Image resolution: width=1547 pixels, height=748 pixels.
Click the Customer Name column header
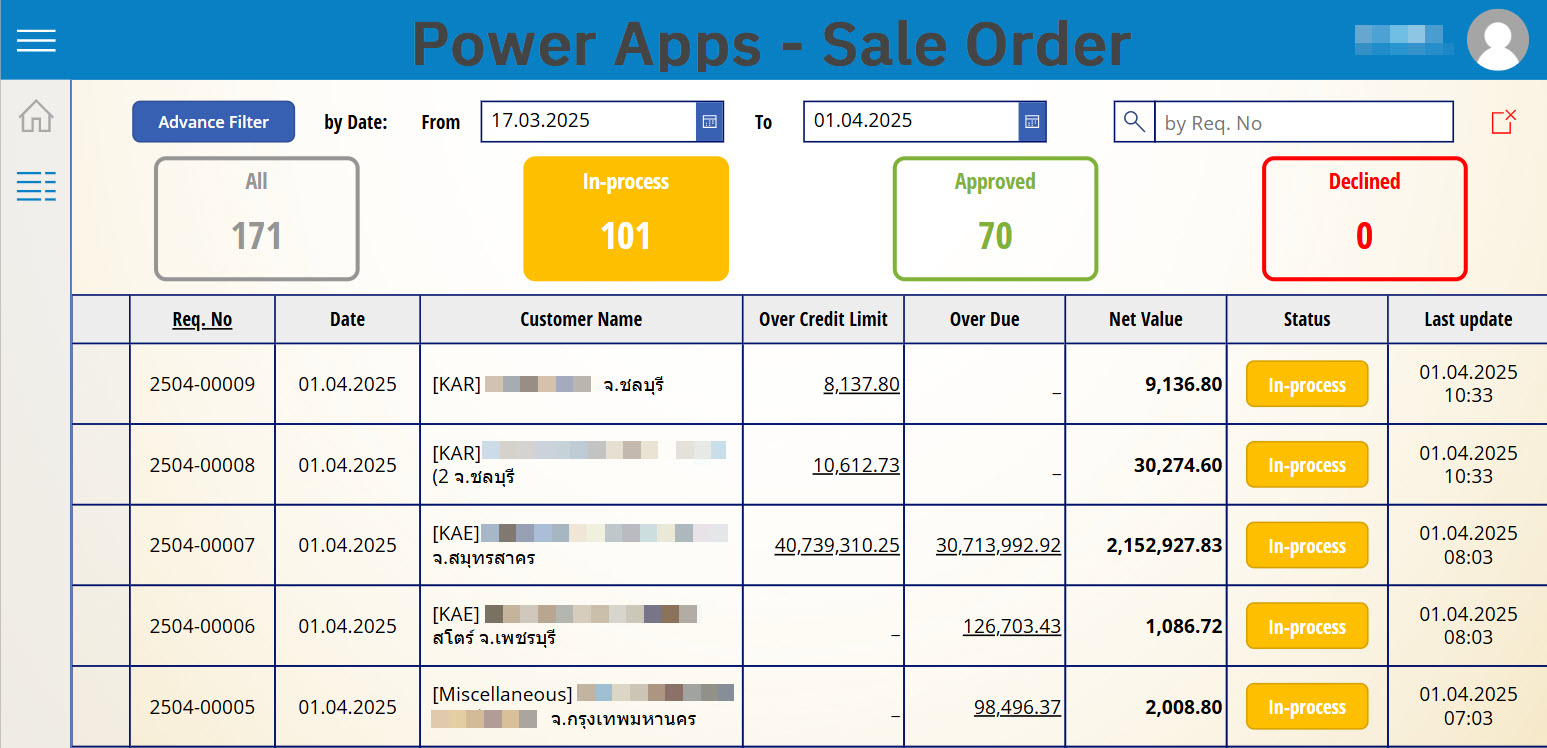pyautogui.click(x=581, y=320)
